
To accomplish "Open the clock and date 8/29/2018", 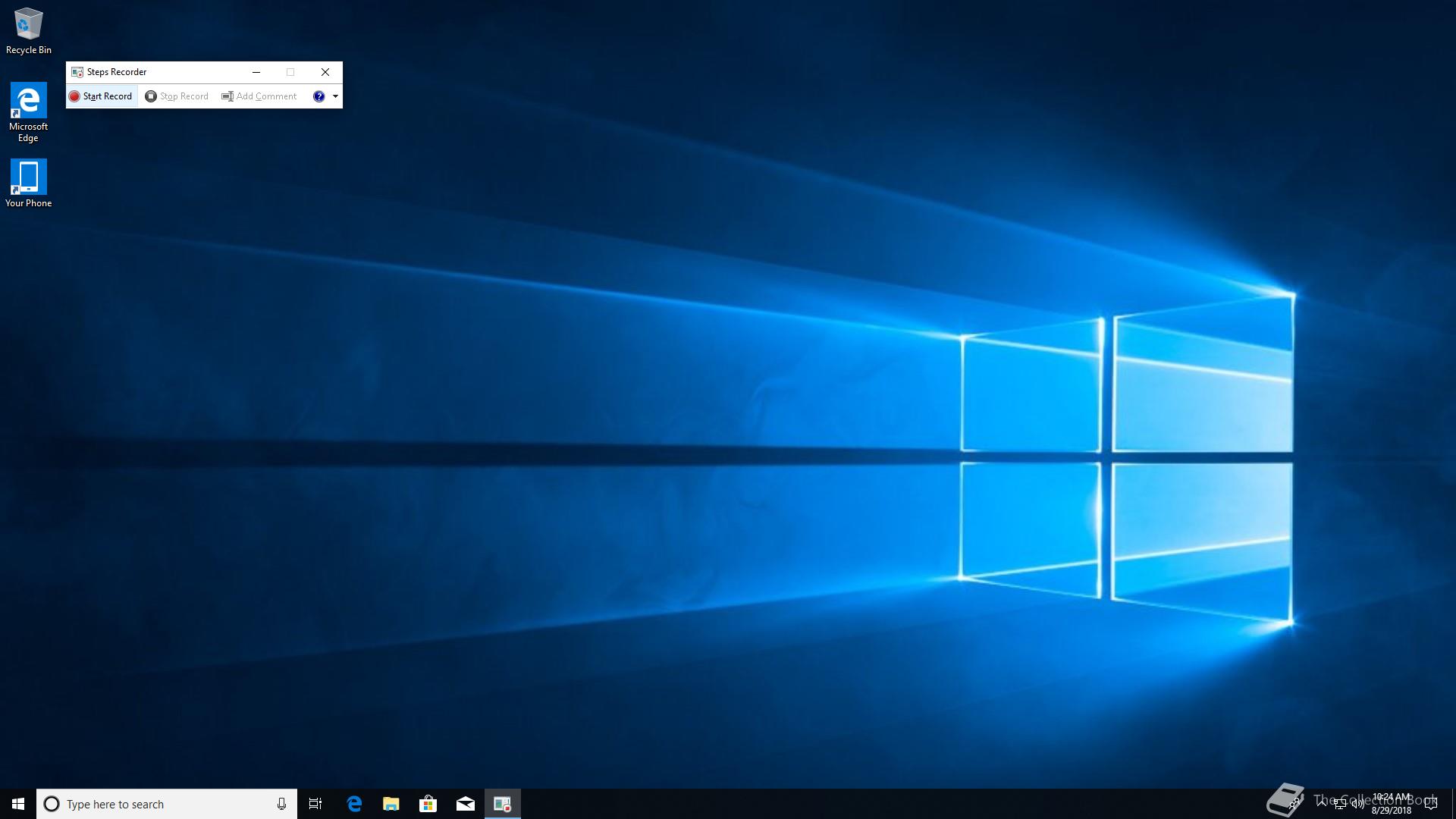I will 1392,804.
